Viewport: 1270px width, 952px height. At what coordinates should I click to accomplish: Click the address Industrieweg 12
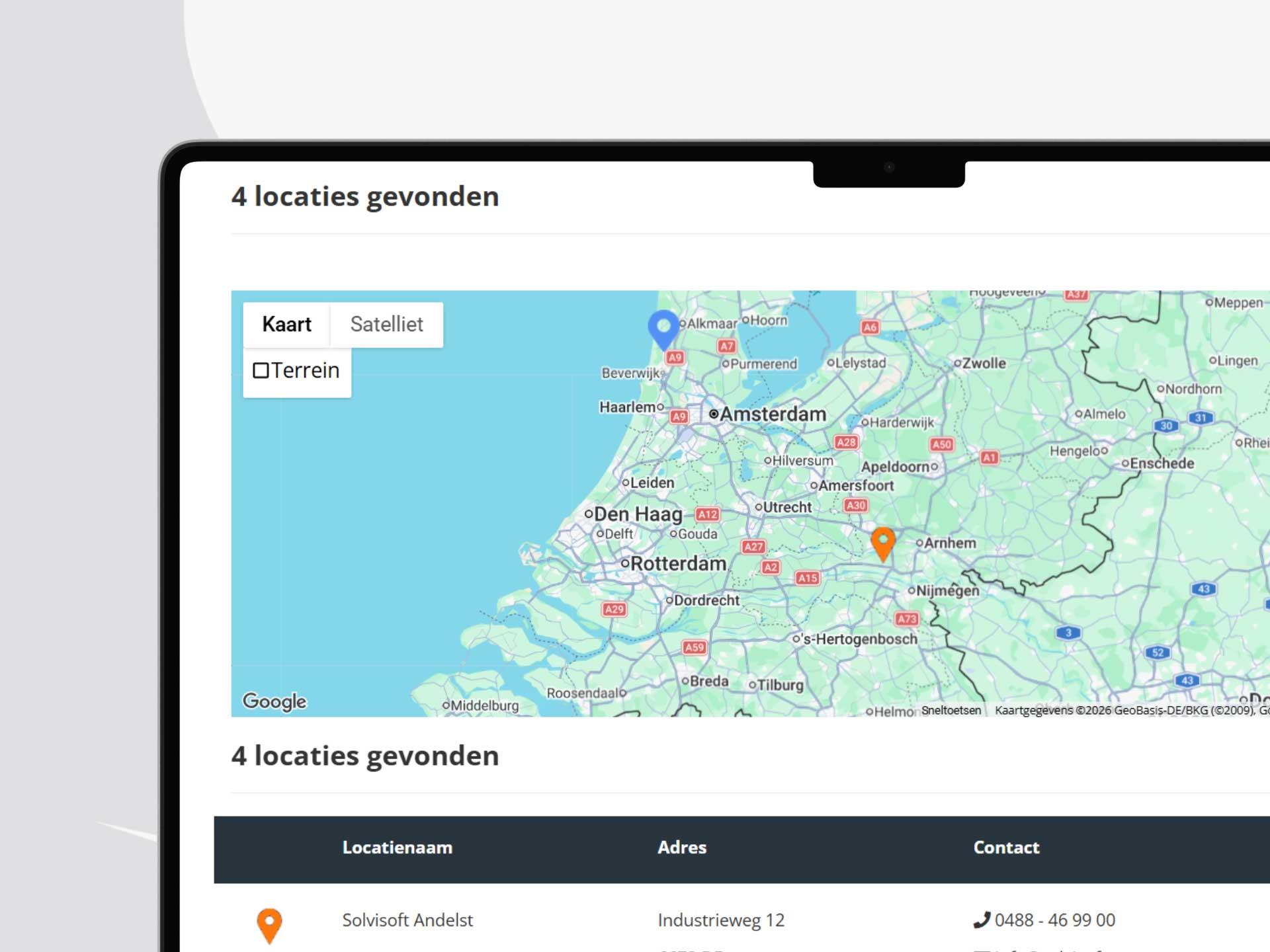pyautogui.click(x=721, y=920)
